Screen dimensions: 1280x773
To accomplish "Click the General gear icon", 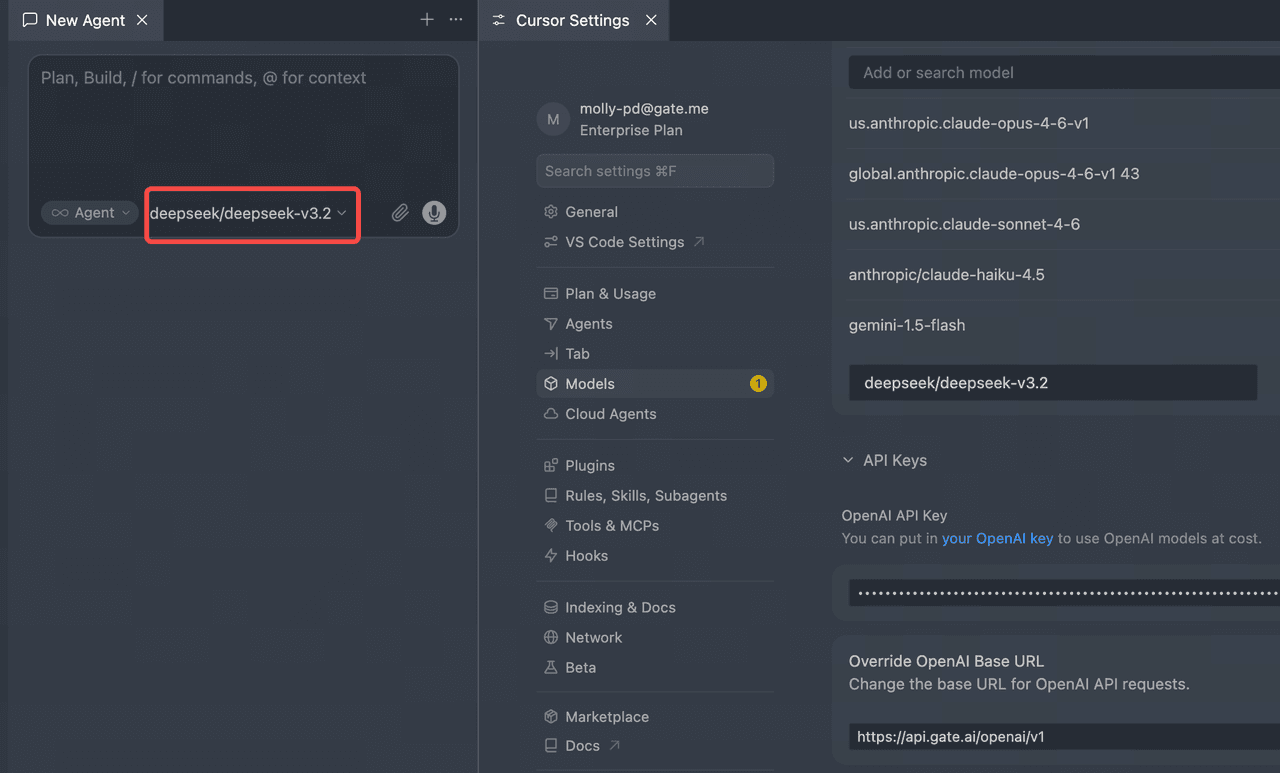I will click(x=550, y=212).
